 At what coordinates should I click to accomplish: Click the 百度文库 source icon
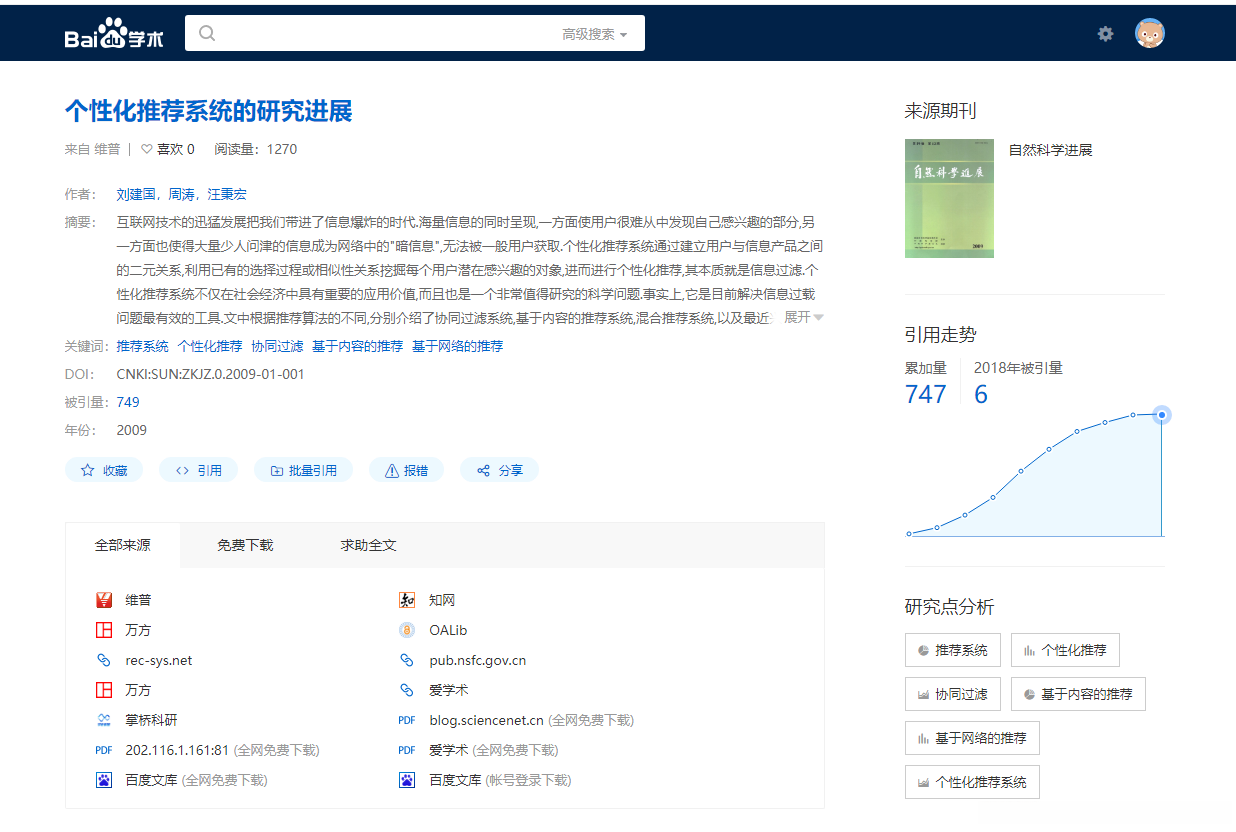coord(104,779)
